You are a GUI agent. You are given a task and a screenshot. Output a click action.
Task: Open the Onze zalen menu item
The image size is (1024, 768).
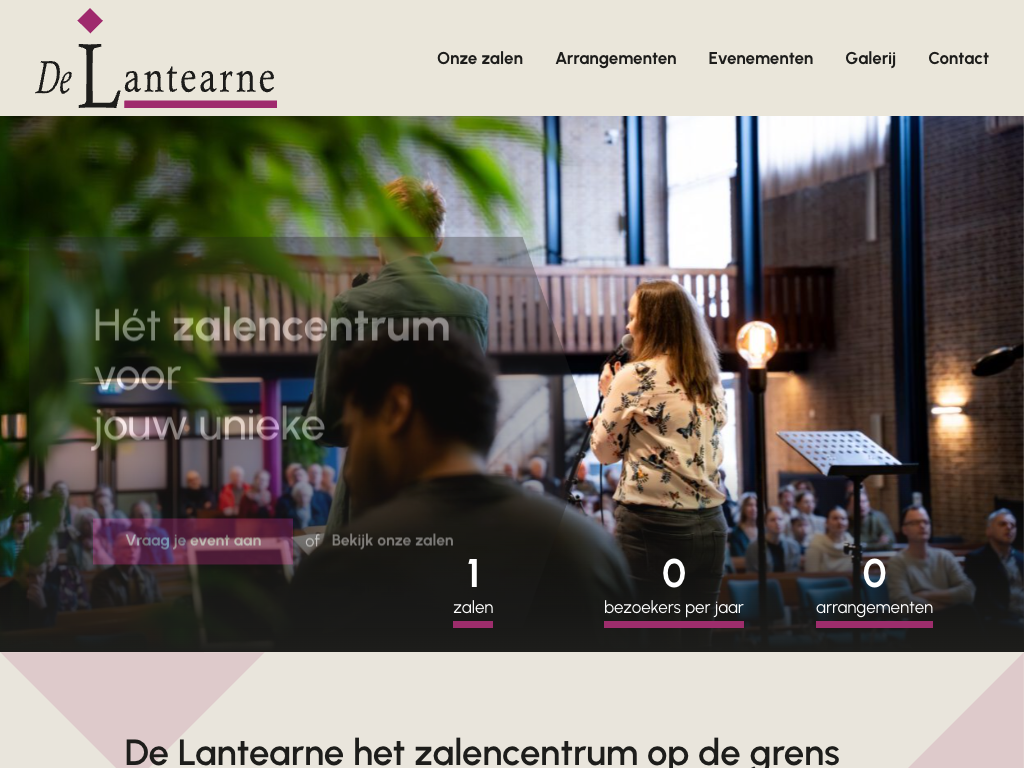click(480, 58)
